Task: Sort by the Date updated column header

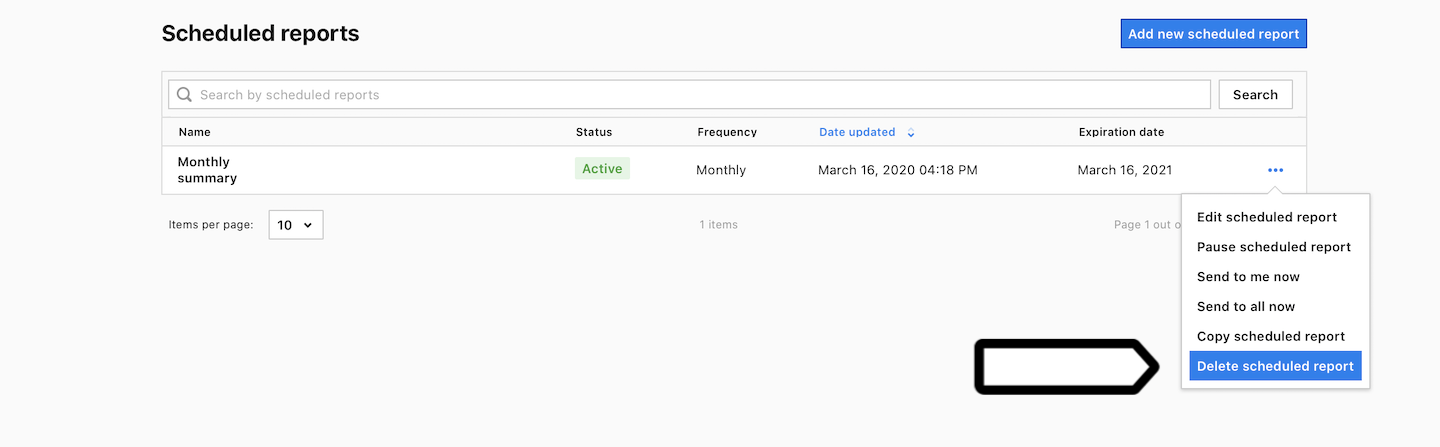Action: click(x=857, y=132)
